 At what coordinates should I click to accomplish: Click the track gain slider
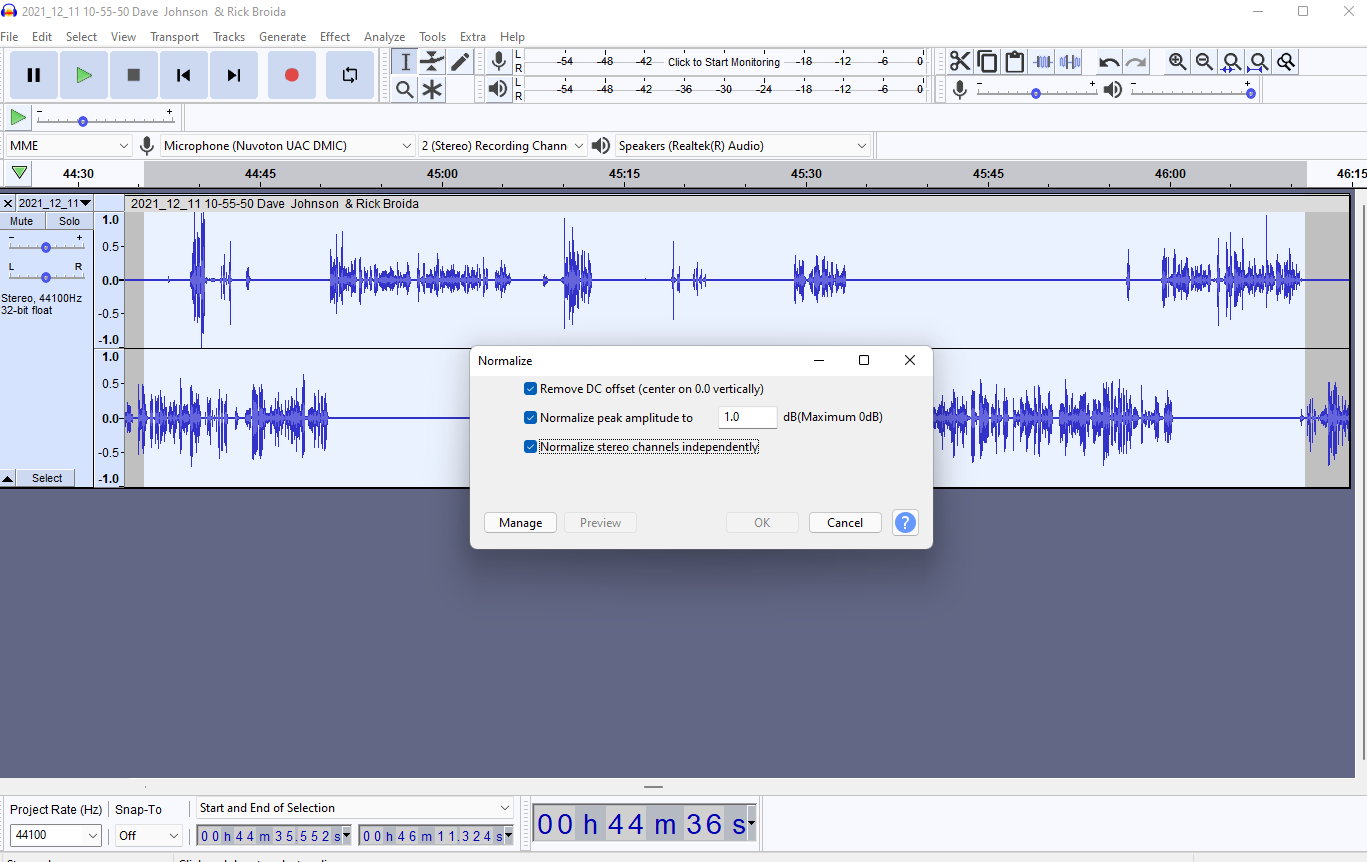[45, 246]
